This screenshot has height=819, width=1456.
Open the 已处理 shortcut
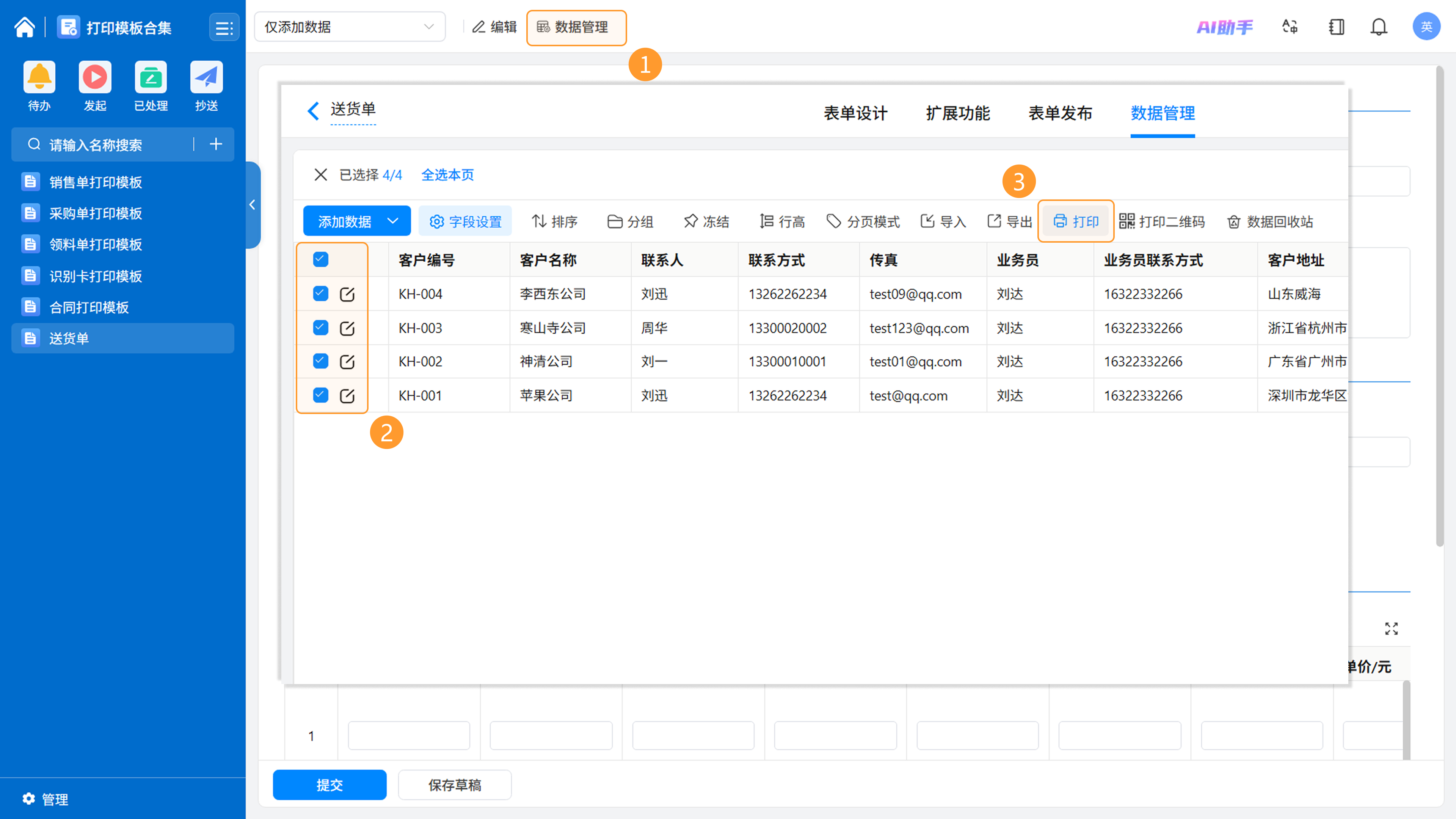tap(151, 86)
